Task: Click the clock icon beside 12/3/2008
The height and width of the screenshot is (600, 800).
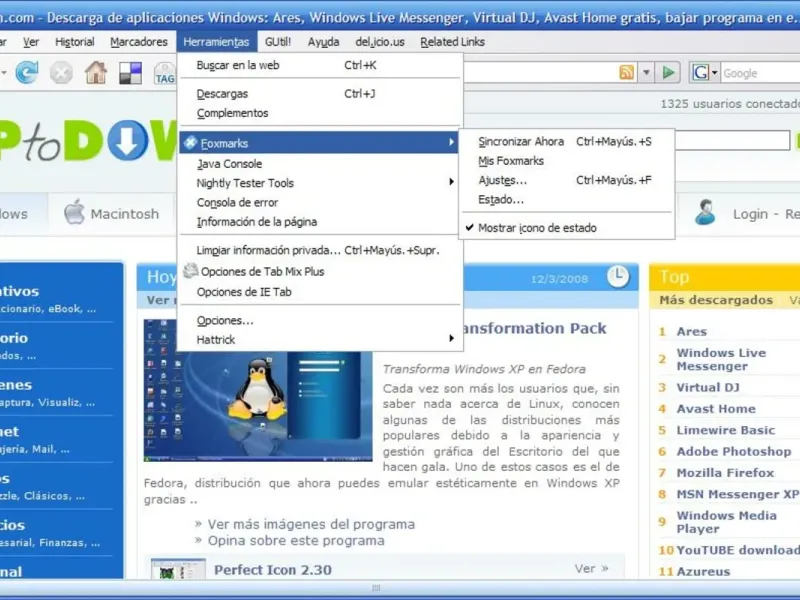Action: click(618, 276)
